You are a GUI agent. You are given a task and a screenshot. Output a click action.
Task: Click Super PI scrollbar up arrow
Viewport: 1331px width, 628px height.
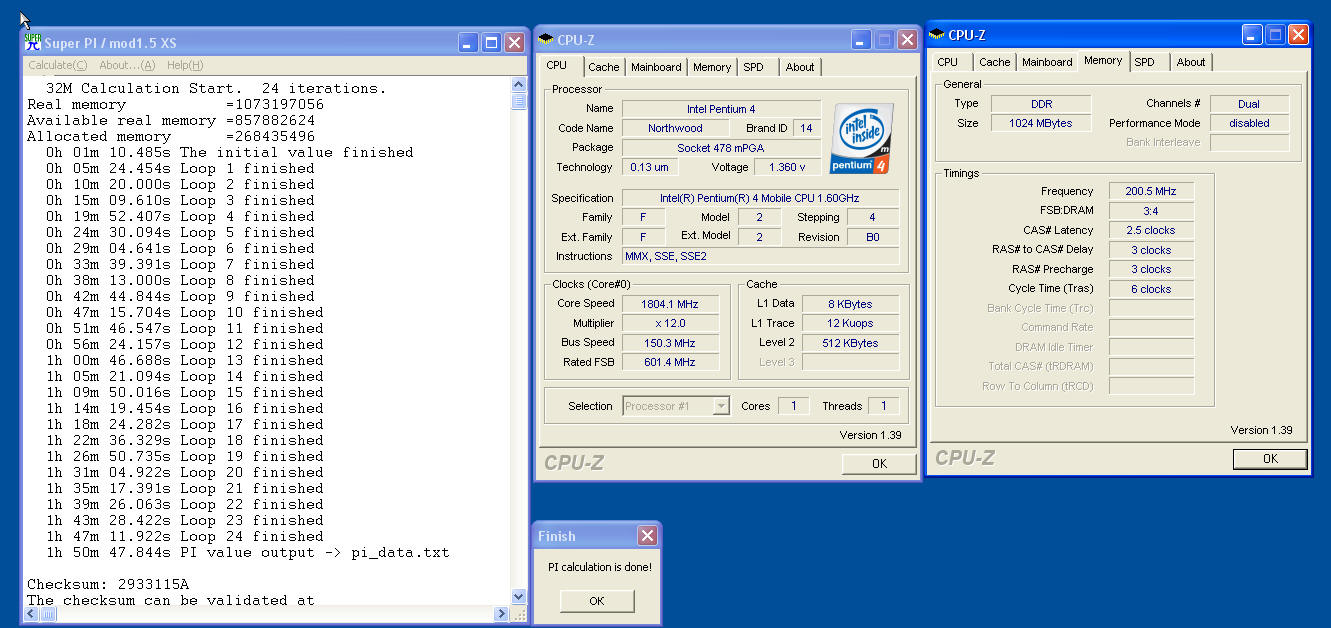[x=518, y=85]
